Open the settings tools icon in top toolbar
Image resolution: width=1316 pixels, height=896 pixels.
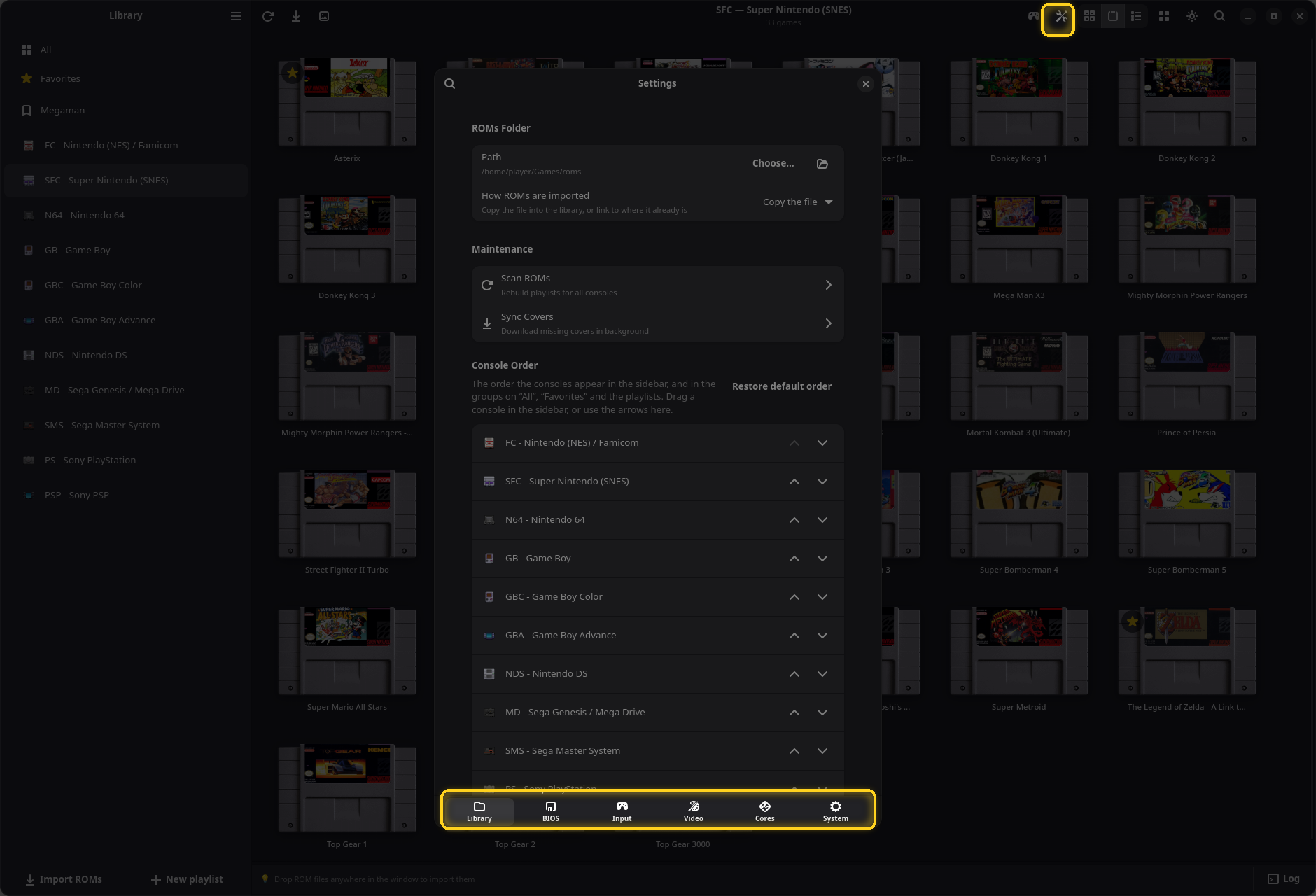click(x=1061, y=16)
